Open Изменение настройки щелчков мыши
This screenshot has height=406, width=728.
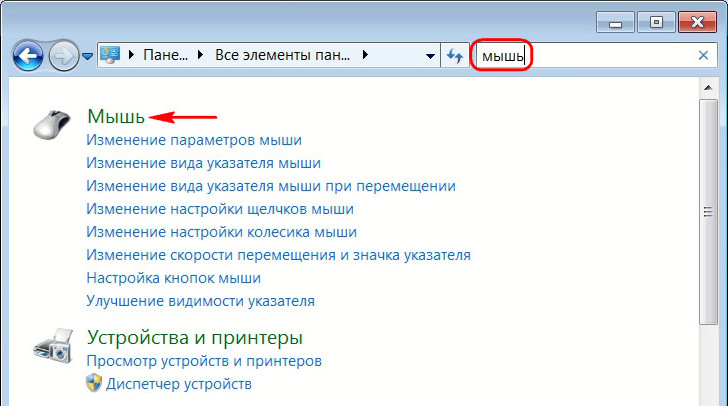(x=220, y=209)
